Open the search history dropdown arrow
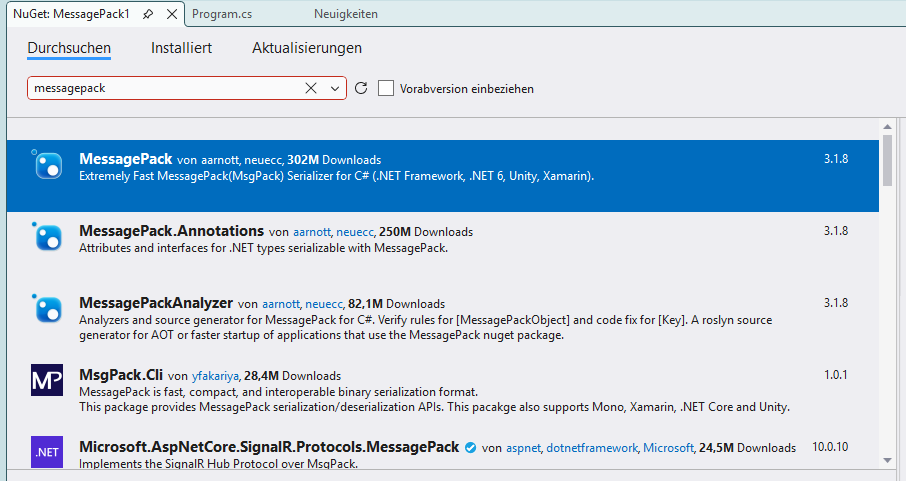This screenshot has height=481, width=906. click(335, 88)
